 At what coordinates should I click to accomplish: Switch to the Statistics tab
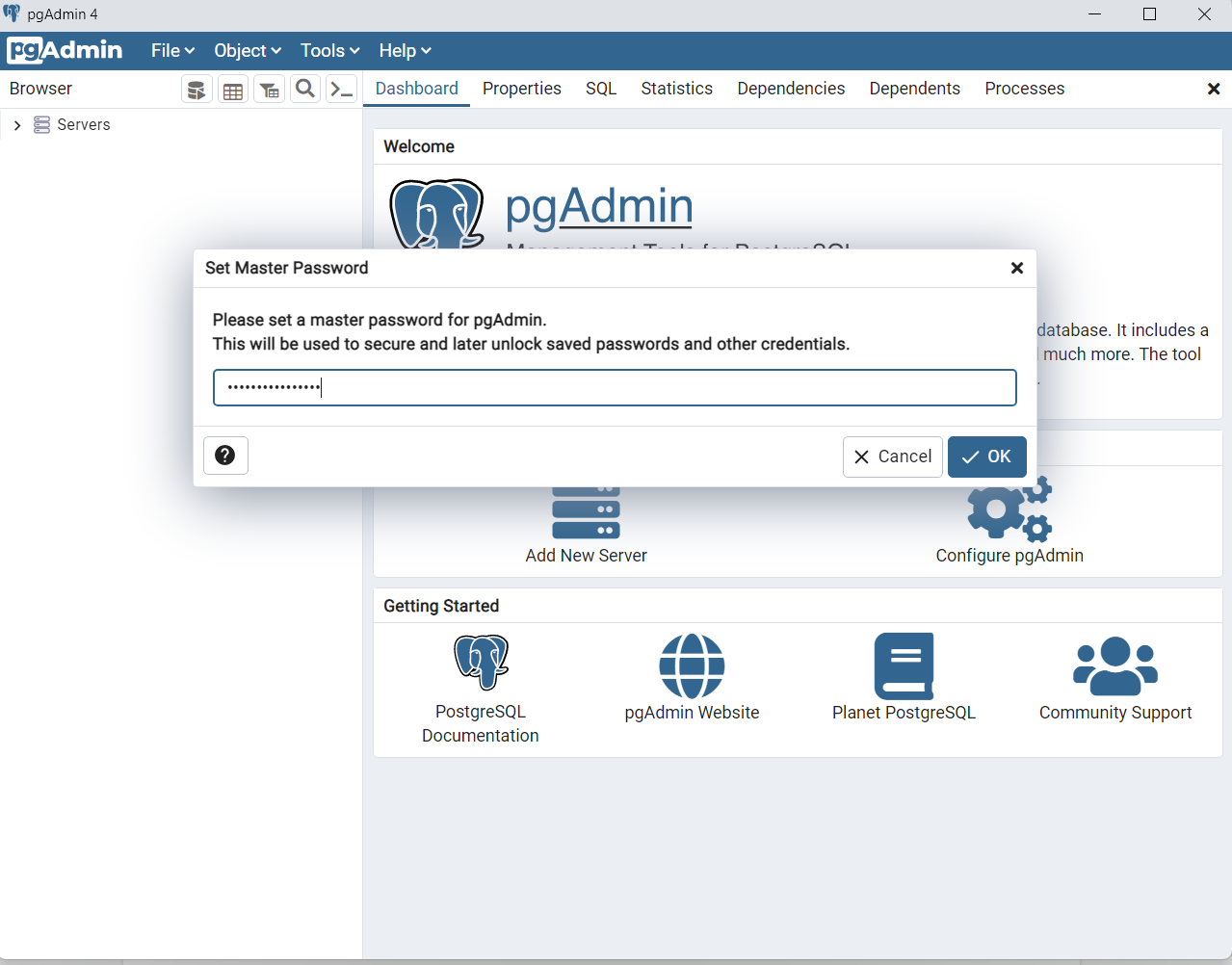tap(677, 89)
